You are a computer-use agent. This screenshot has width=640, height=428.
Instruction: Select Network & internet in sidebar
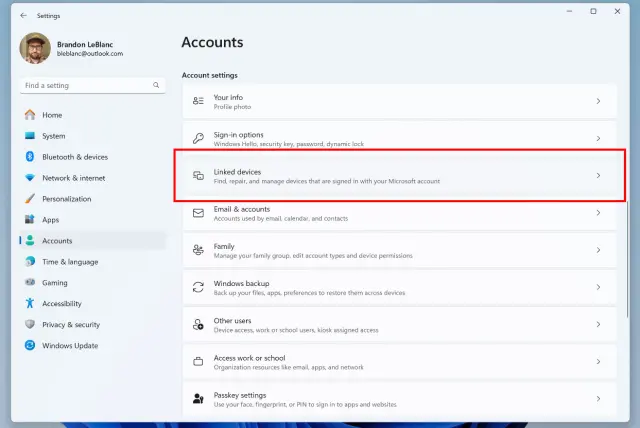[x=73, y=178]
